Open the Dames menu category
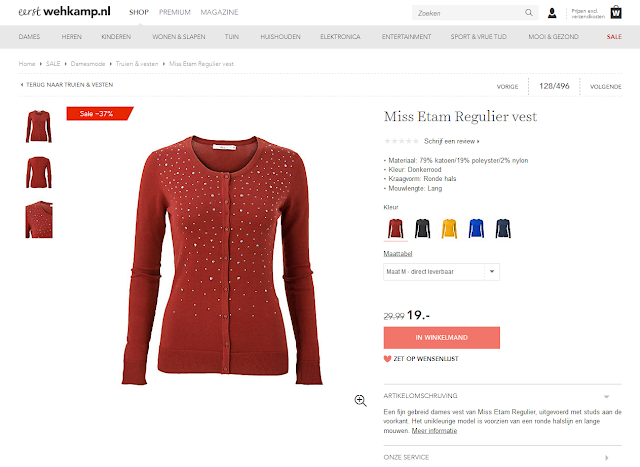This screenshot has width=640, height=467. click(29, 37)
